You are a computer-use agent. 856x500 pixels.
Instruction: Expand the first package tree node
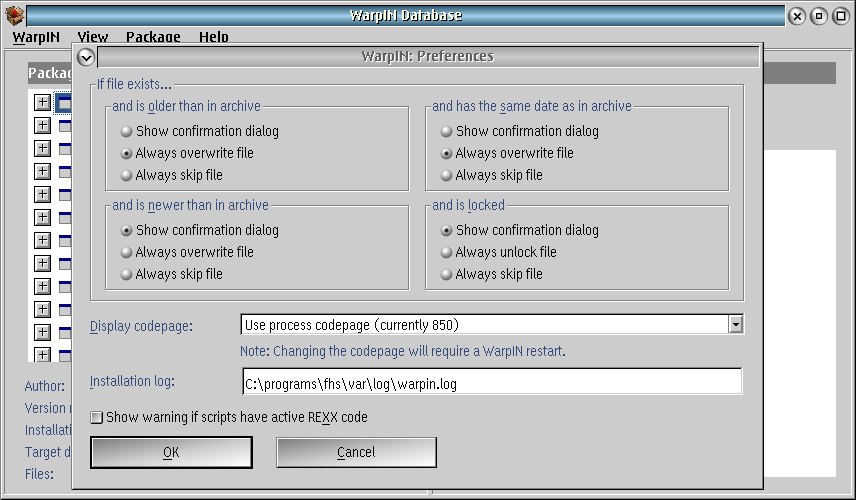tap(42, 102)
